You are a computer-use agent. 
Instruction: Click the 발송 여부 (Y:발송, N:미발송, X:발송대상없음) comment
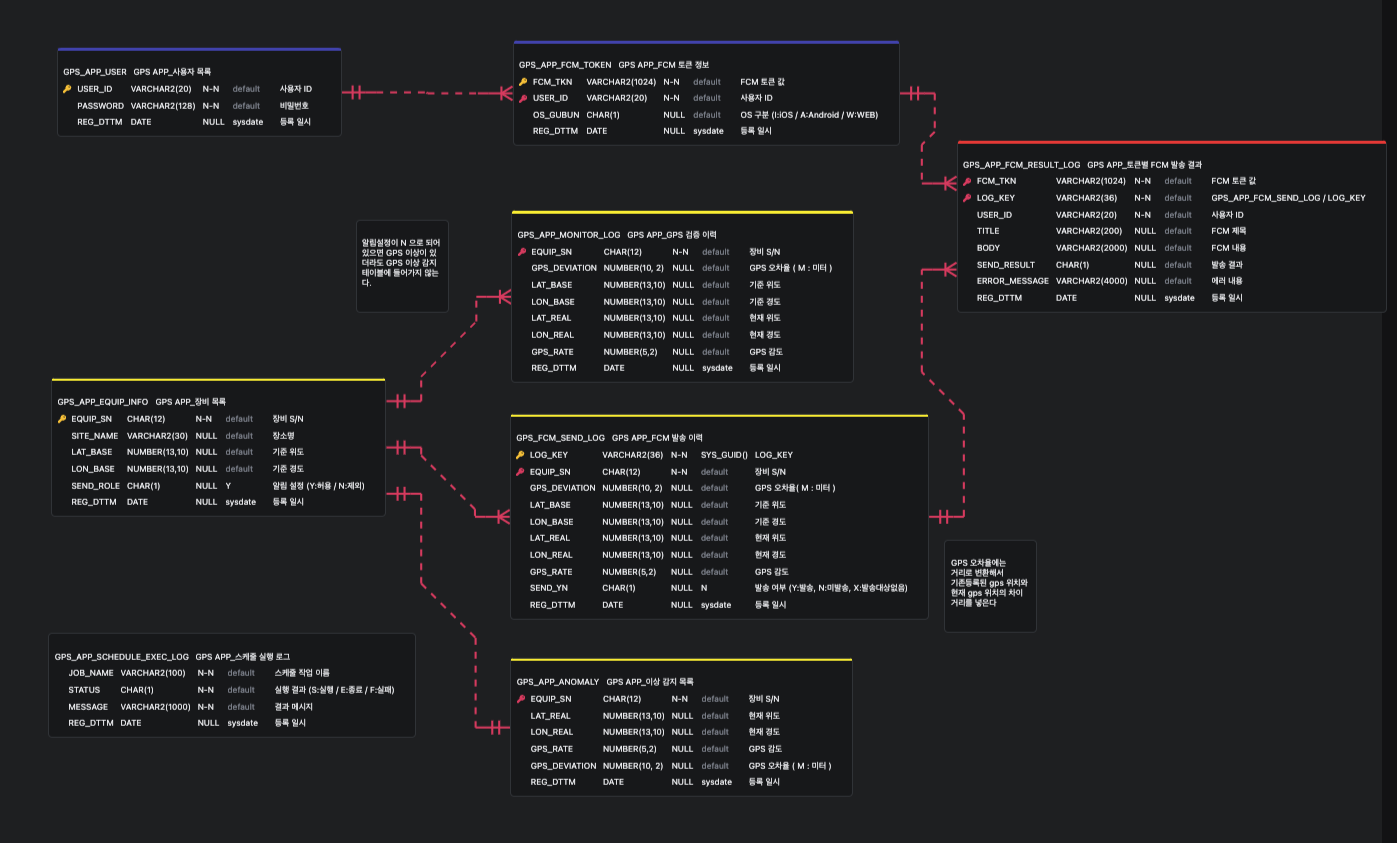coord(831,588)
